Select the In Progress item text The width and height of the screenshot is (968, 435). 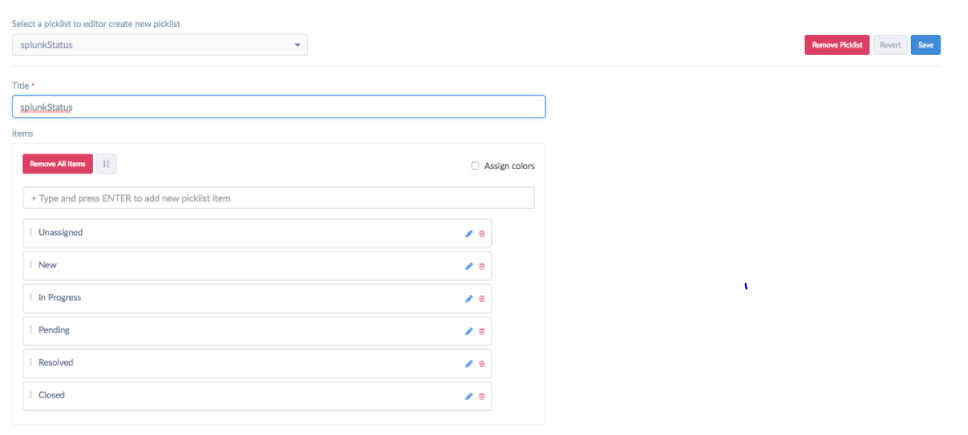pos(60,297)
